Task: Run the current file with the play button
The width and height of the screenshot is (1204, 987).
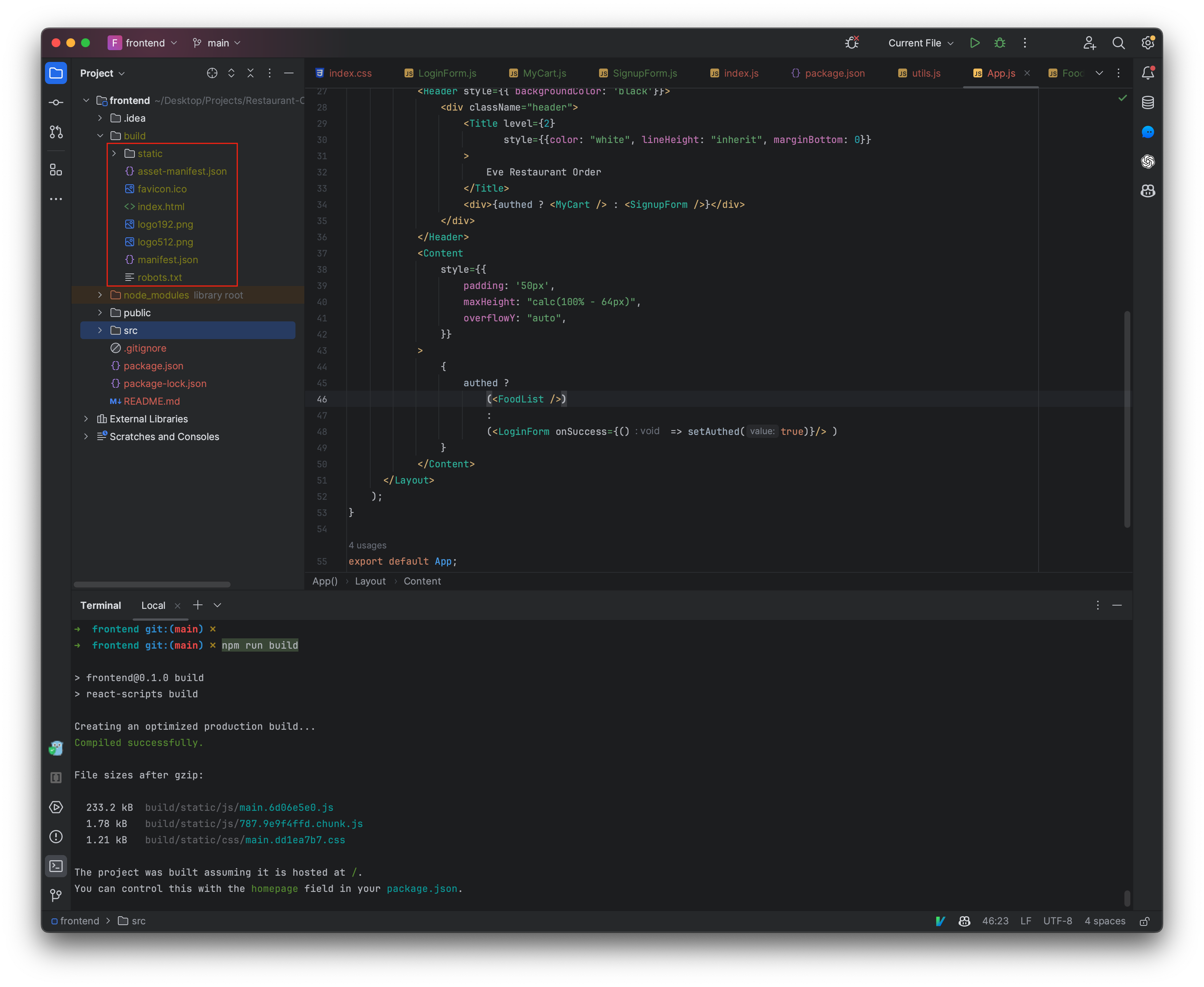Action: (x=975, y=43)
